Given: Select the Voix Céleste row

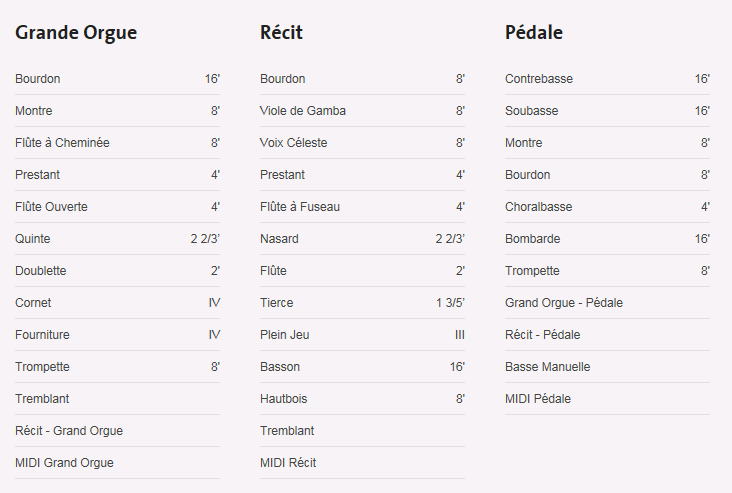Looking at the screenshot, I should pyautogui.click(x=362, y=143).
